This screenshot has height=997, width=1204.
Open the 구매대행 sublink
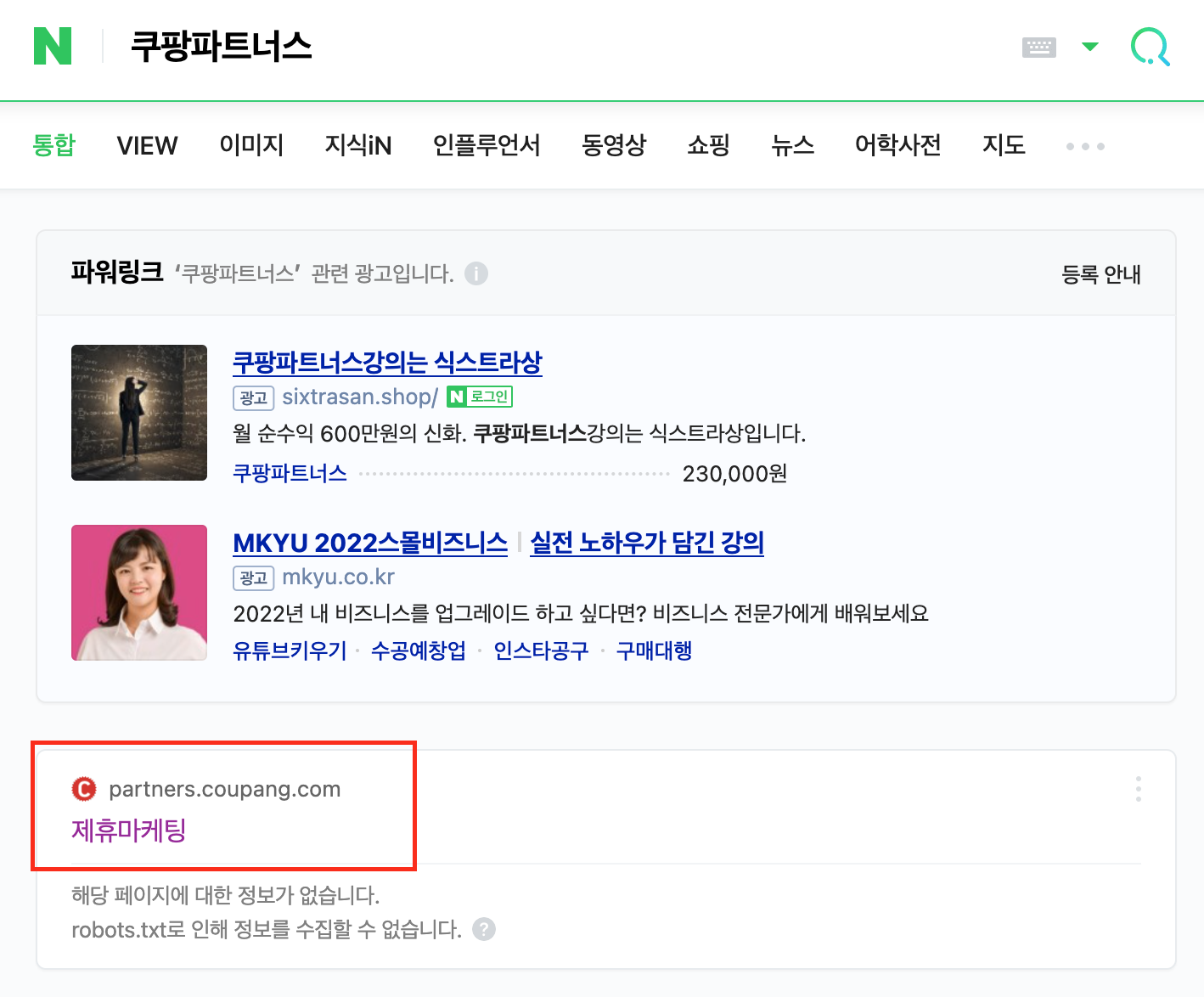pyautogui.click(x=654, y=651)
